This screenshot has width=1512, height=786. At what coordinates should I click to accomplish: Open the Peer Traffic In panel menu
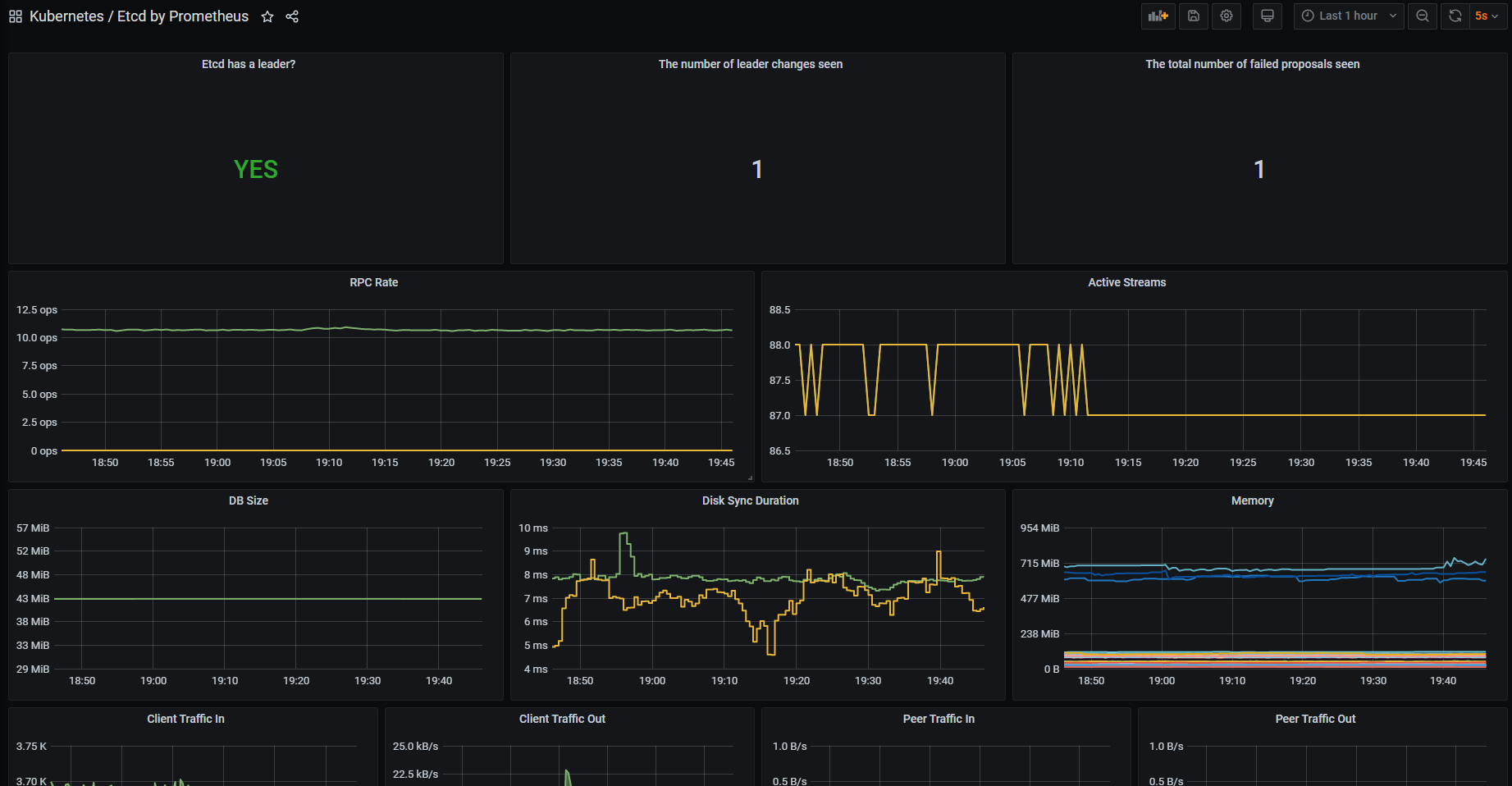pyautogui.click(x=939, y=719)
